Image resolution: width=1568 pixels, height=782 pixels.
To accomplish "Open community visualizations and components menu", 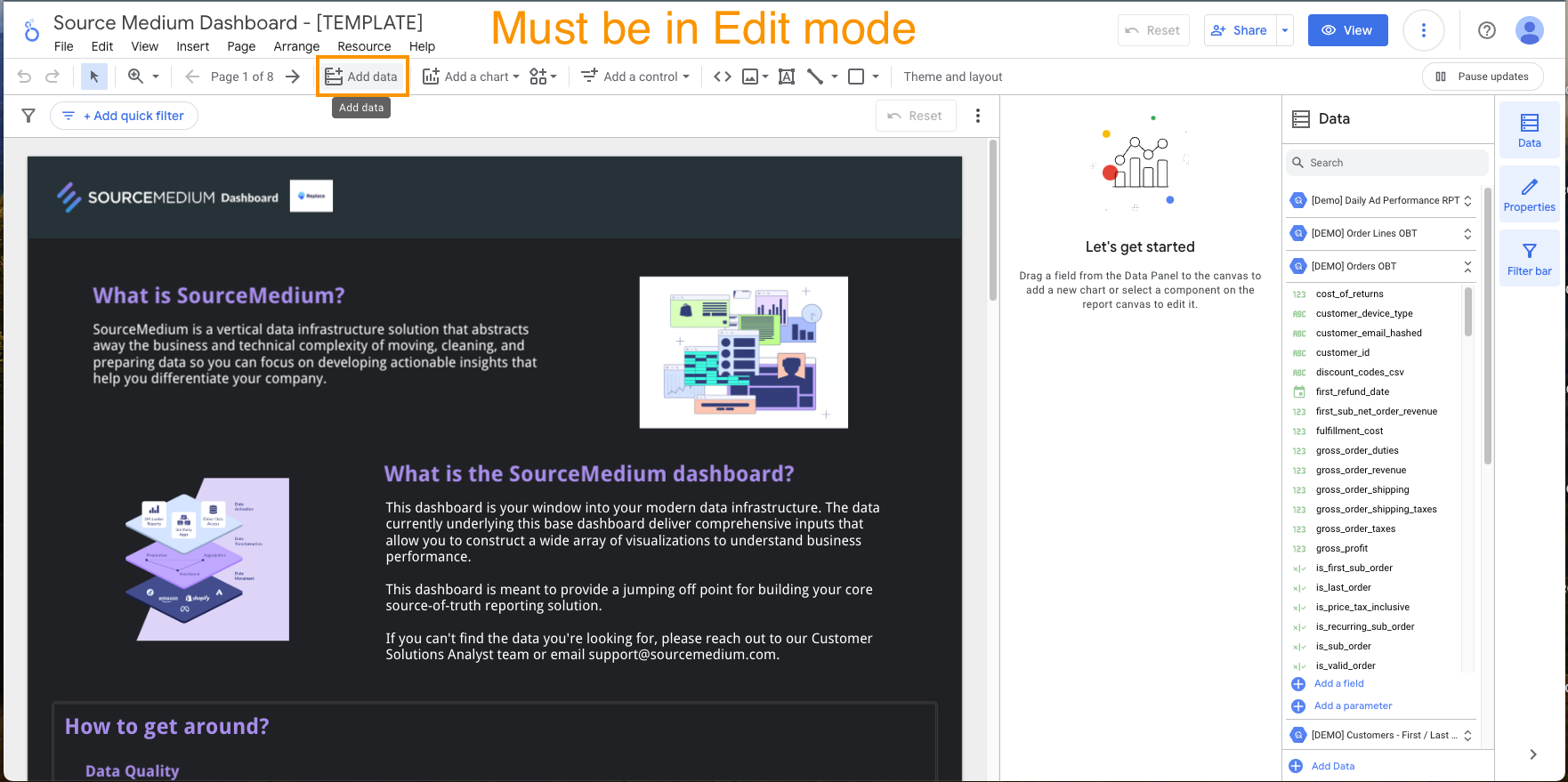I will 543,77.
